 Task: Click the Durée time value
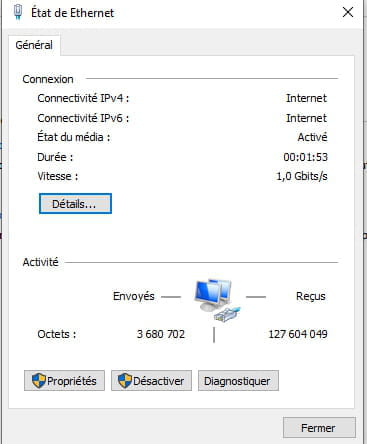pos(305,157)
